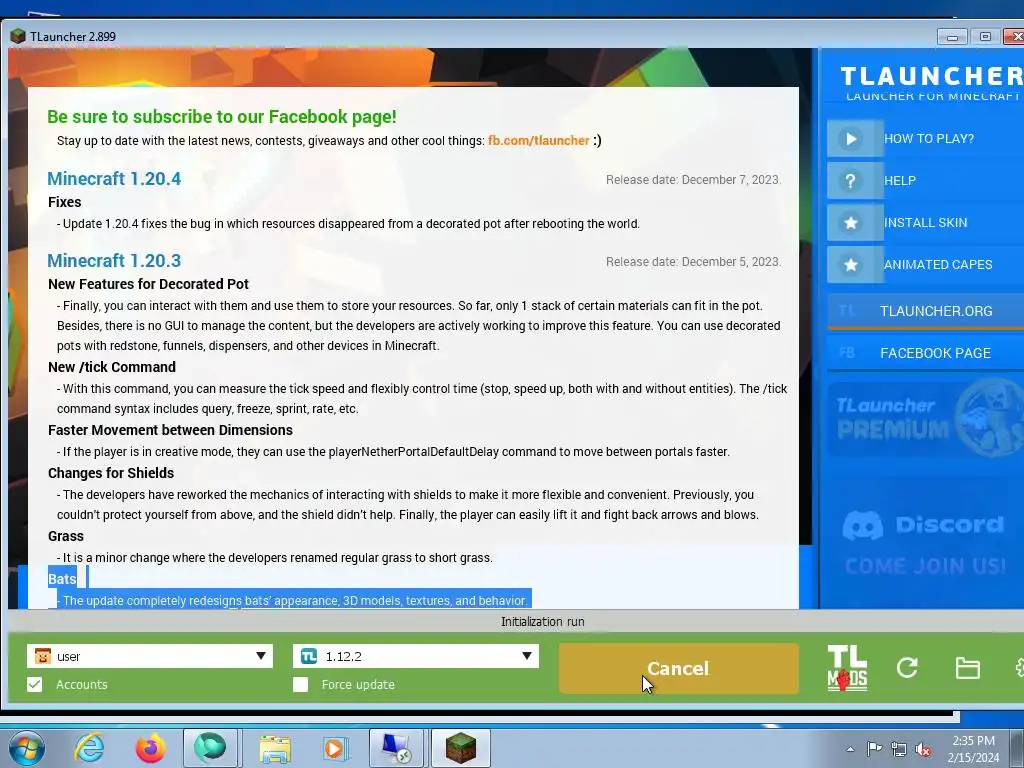
Task: Click the network tray icon
Action: (899, 749)
